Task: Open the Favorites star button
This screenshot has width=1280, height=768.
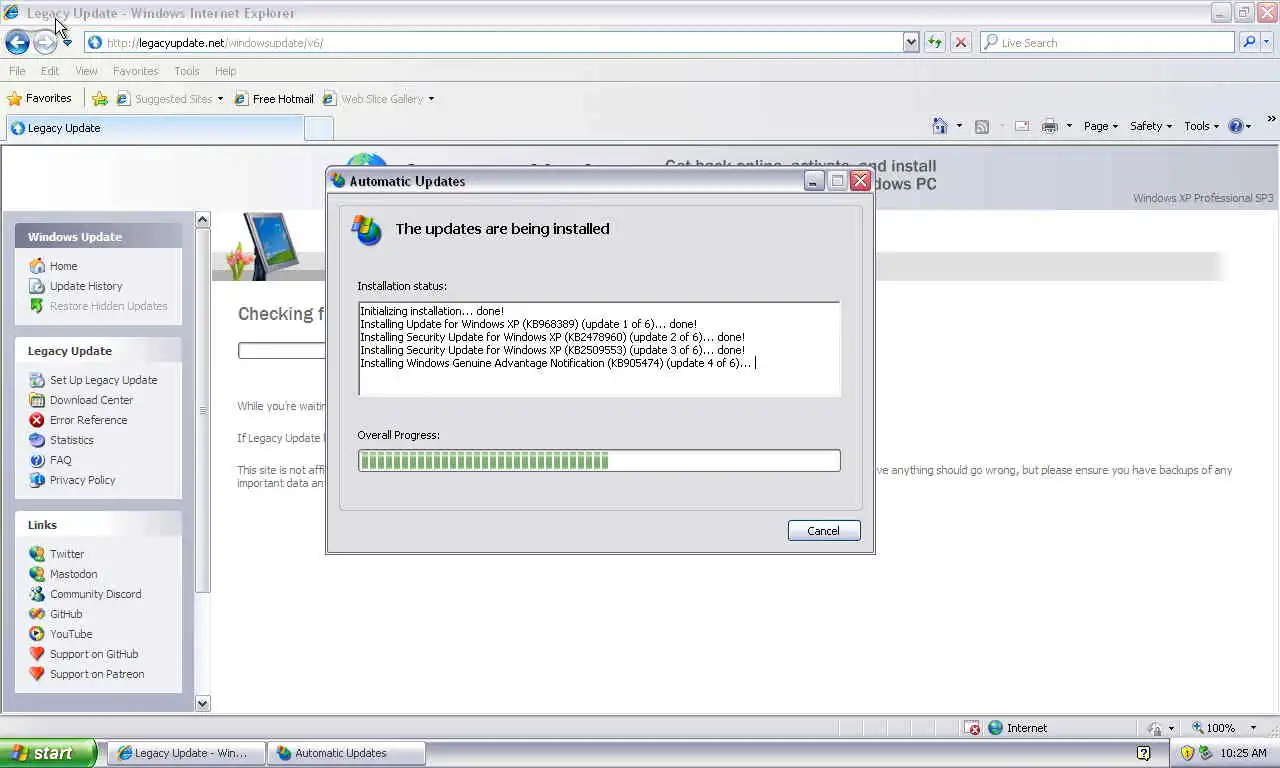Action: pyautogui.click(x=39, y=98)
